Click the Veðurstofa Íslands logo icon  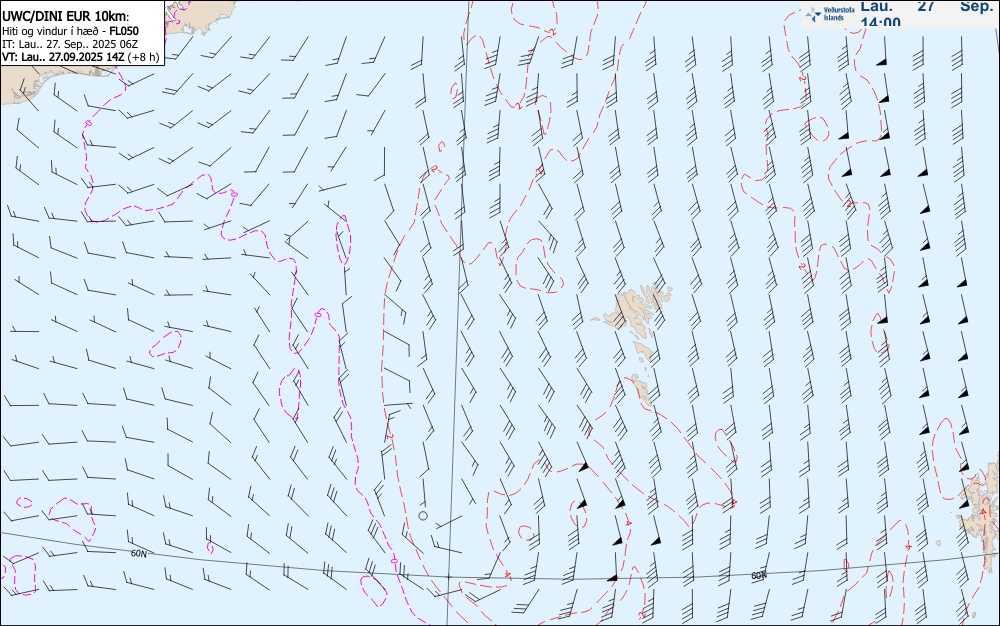click(813, 14)
